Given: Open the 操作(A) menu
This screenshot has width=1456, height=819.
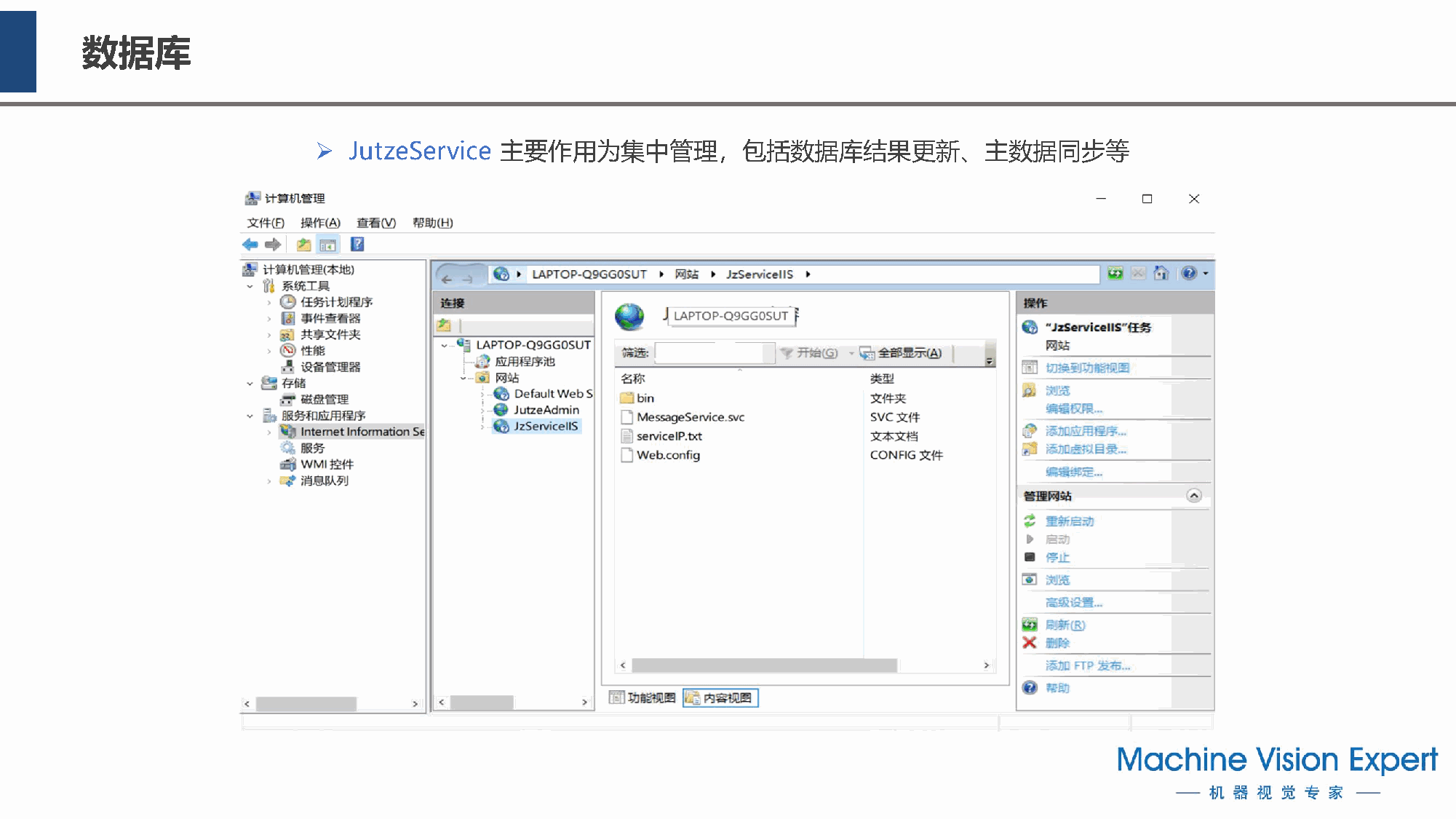Looking at the screenshot, I should (x=320, y=223).
